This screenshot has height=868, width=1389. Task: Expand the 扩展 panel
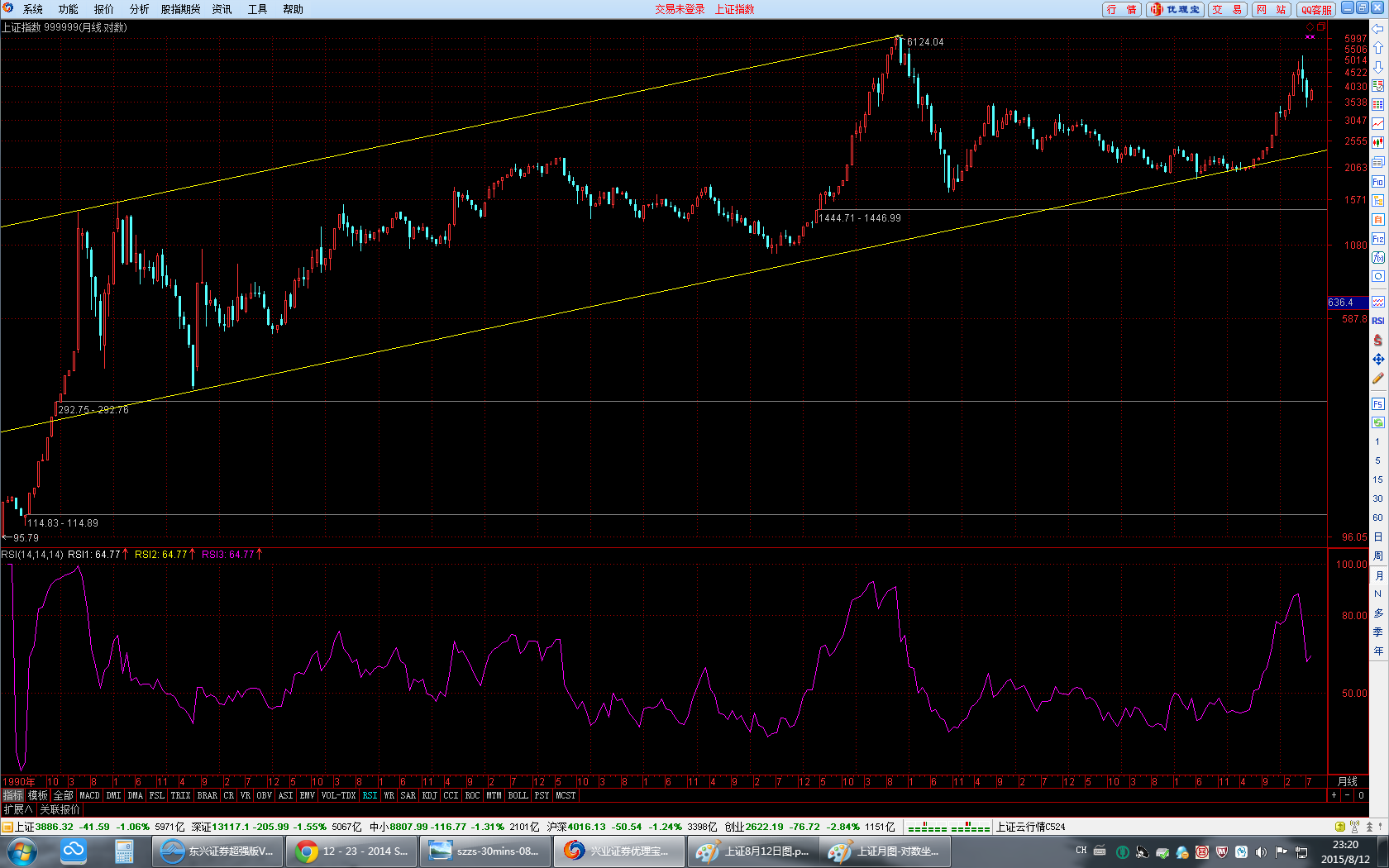pyautogui.click(x=18, y=810)
